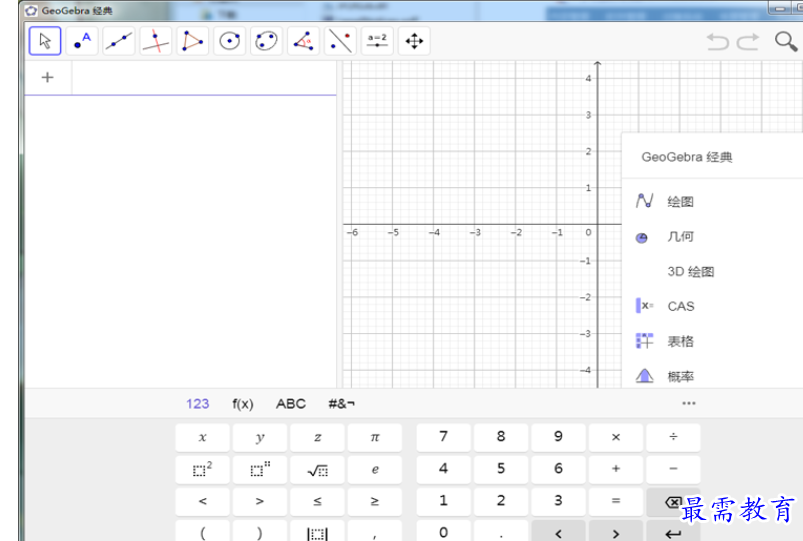The width and height of the screenshot is (803, 541).
Task: Select the Point tool
Action: 82,41
